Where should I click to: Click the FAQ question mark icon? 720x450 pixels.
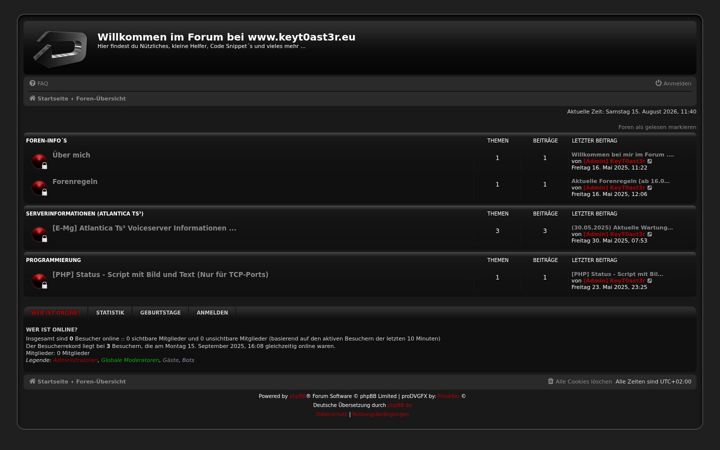coord(33,83)
